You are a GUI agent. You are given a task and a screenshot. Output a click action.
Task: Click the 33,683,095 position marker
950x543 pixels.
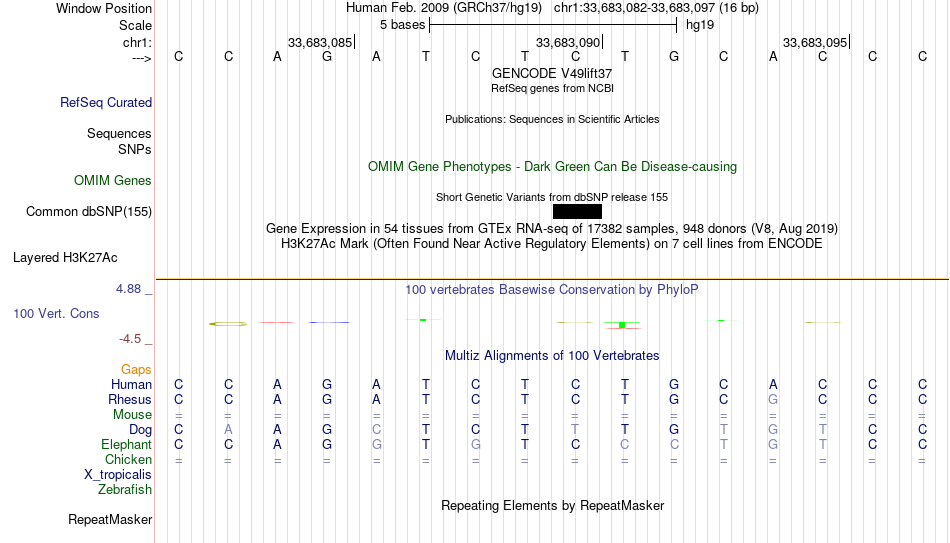click(x=815, y=42)
